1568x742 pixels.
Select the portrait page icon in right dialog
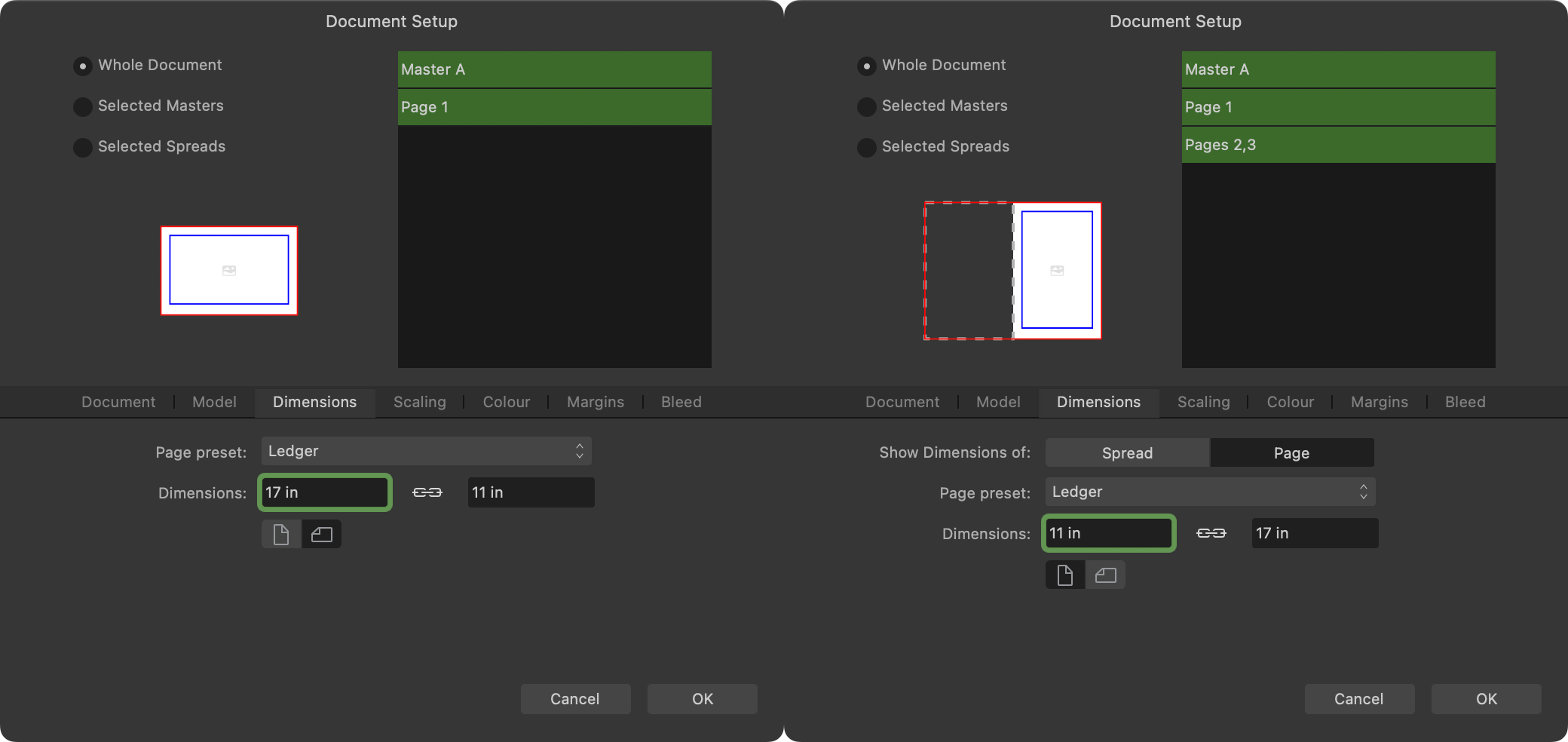pos(1065,575)
